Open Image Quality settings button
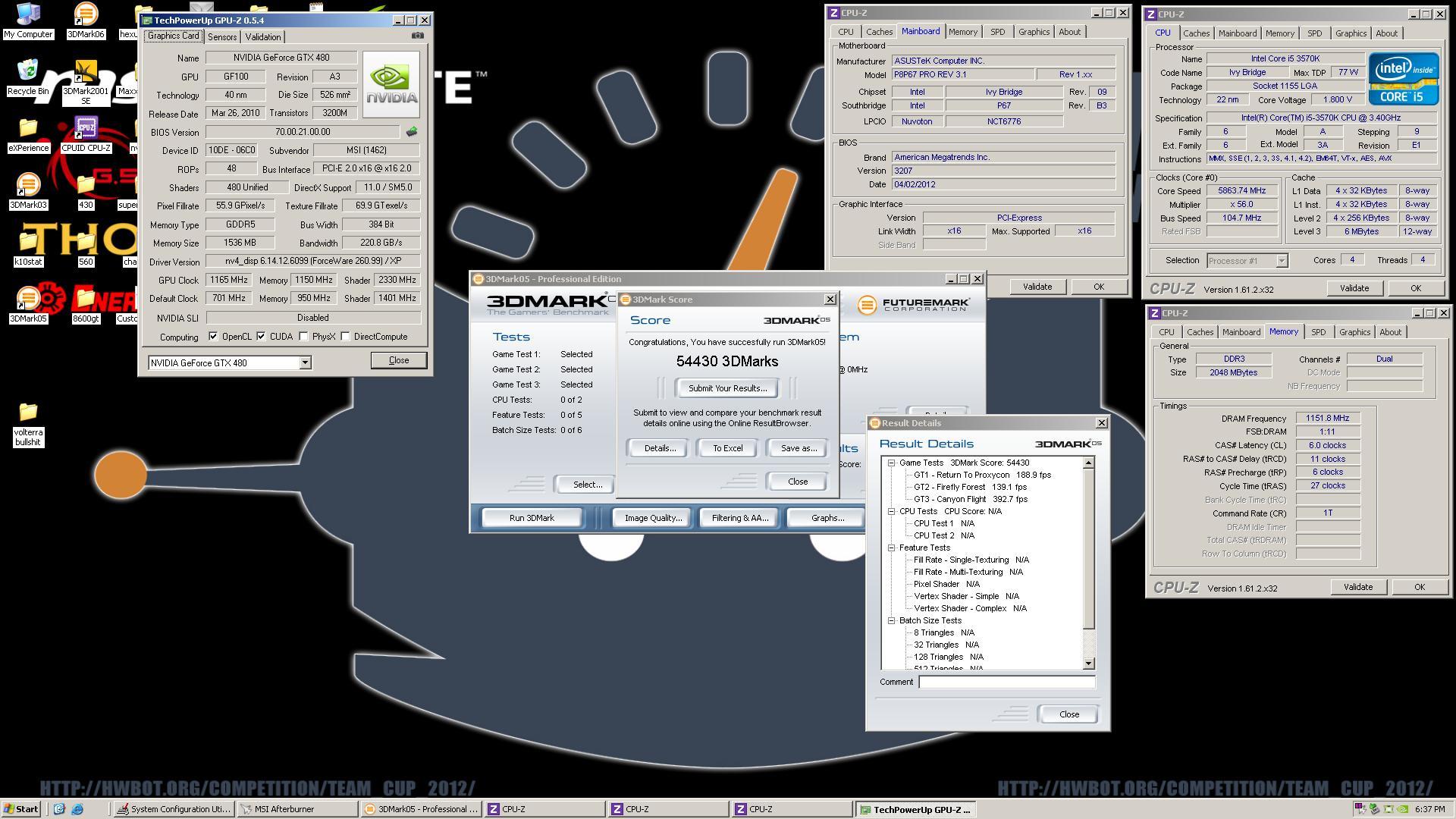 (x=653, y=518)
